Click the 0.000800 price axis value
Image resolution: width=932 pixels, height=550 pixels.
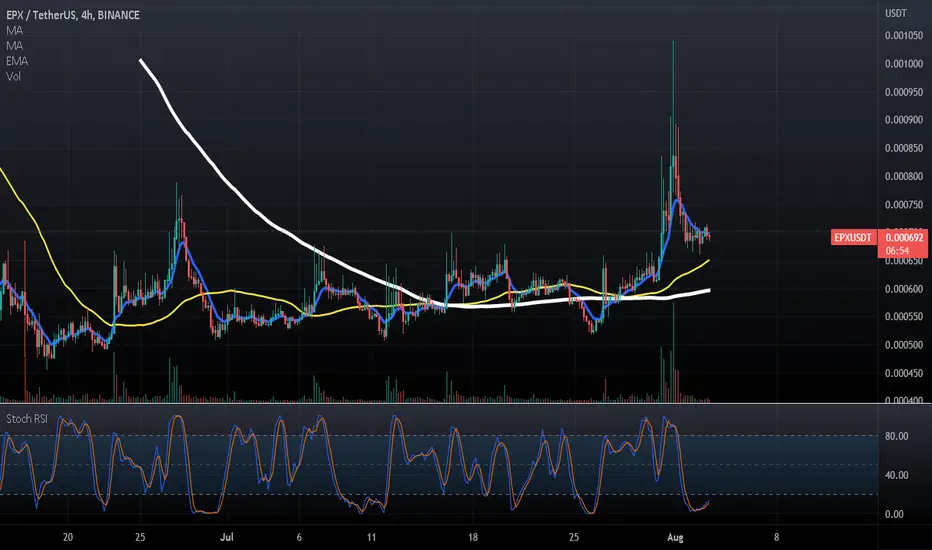tap(904, 177)
